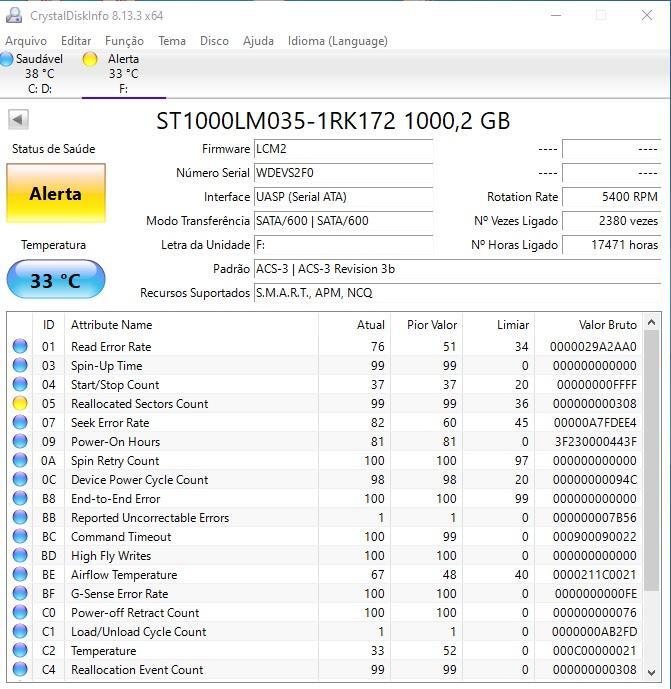Open the Idioma (Language) menu
671x689 pixels.
(x=337, y=41)
